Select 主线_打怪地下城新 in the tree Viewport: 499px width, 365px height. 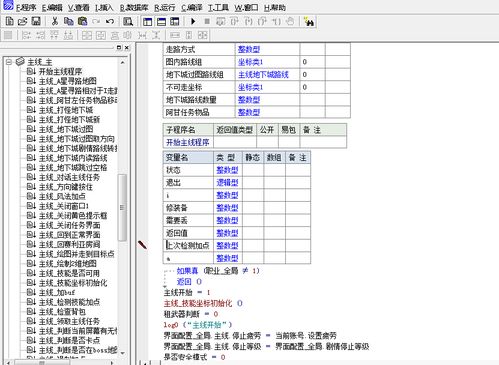(69, 119)
